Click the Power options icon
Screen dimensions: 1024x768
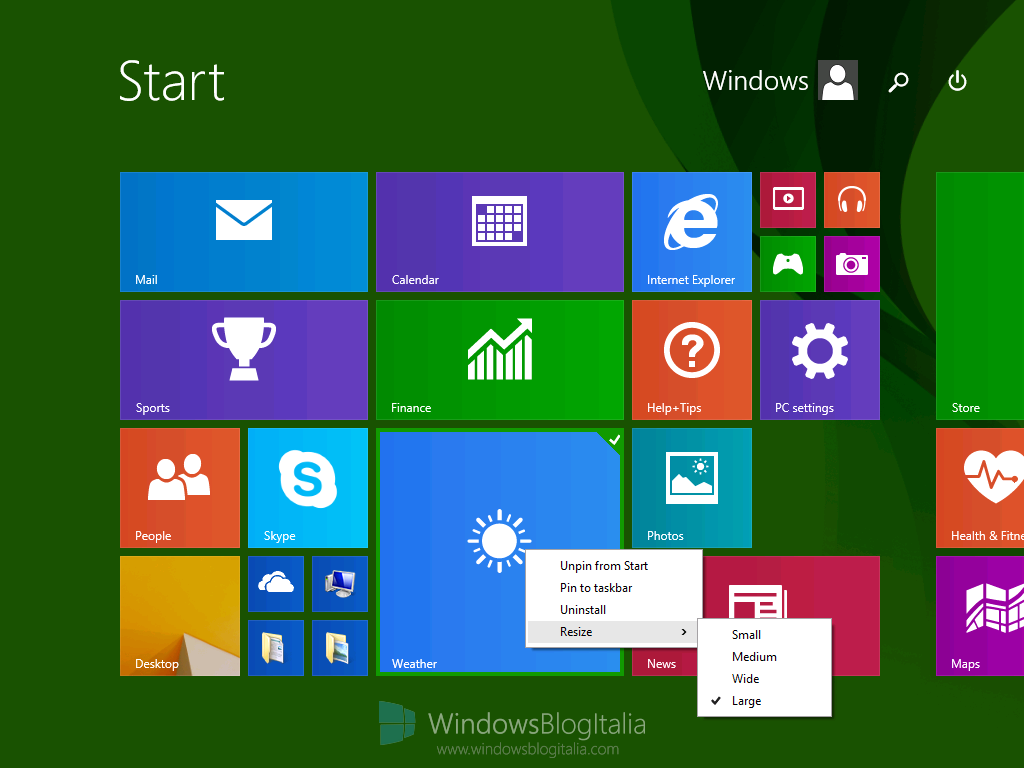coord(957,81)
